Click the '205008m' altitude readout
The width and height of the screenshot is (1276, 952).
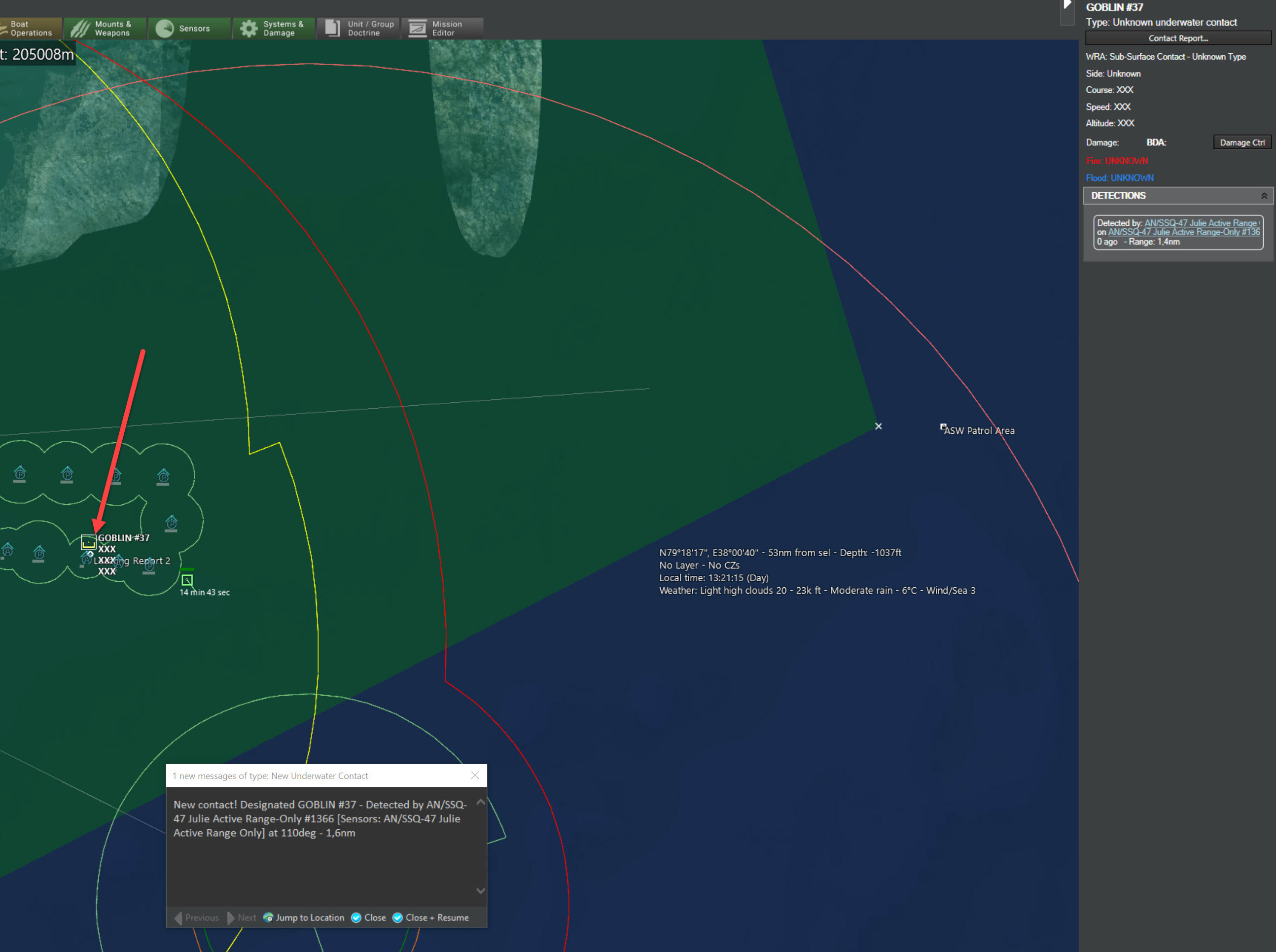43,54
